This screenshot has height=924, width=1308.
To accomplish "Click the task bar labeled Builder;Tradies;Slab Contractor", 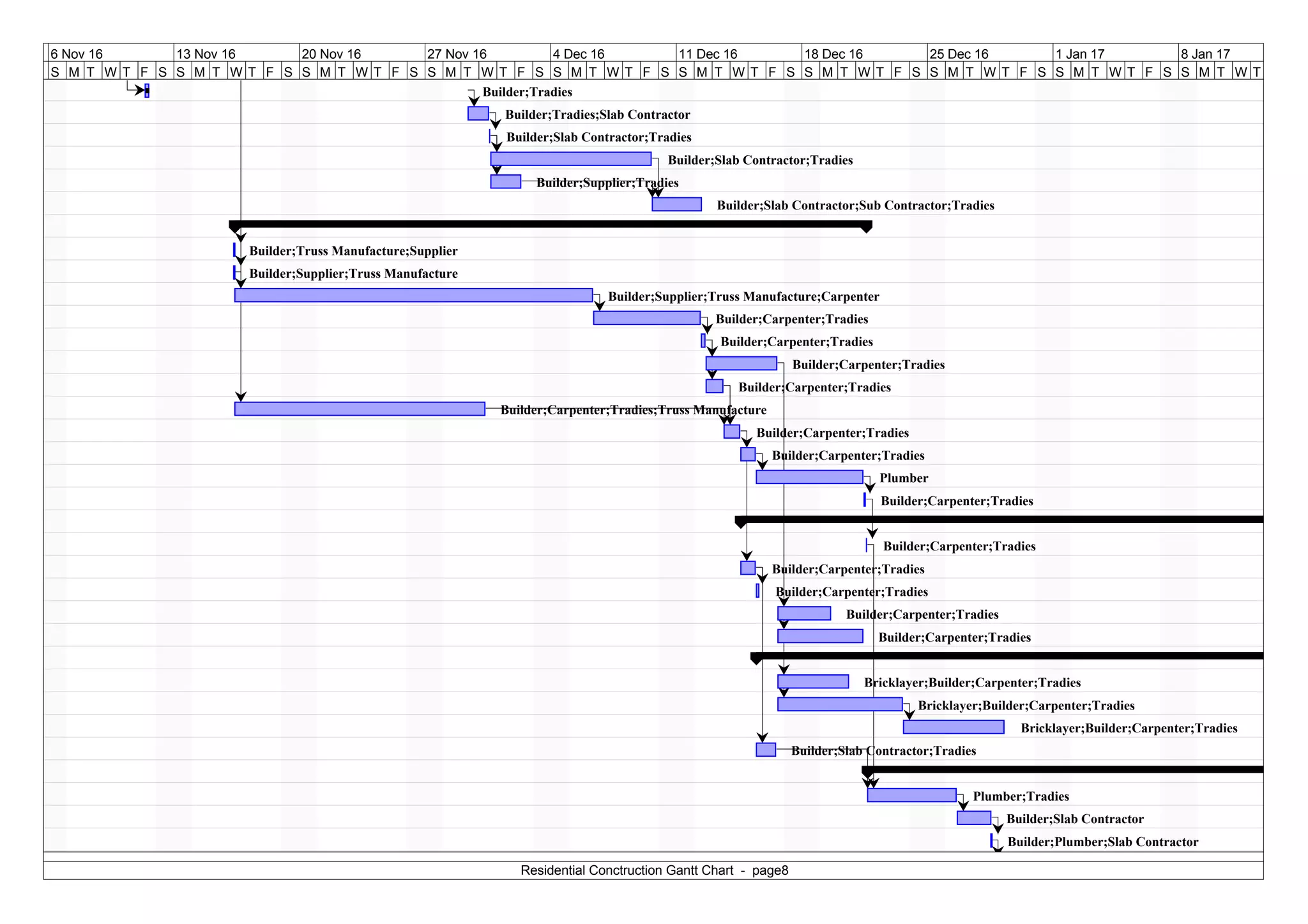I will point(478,114).
